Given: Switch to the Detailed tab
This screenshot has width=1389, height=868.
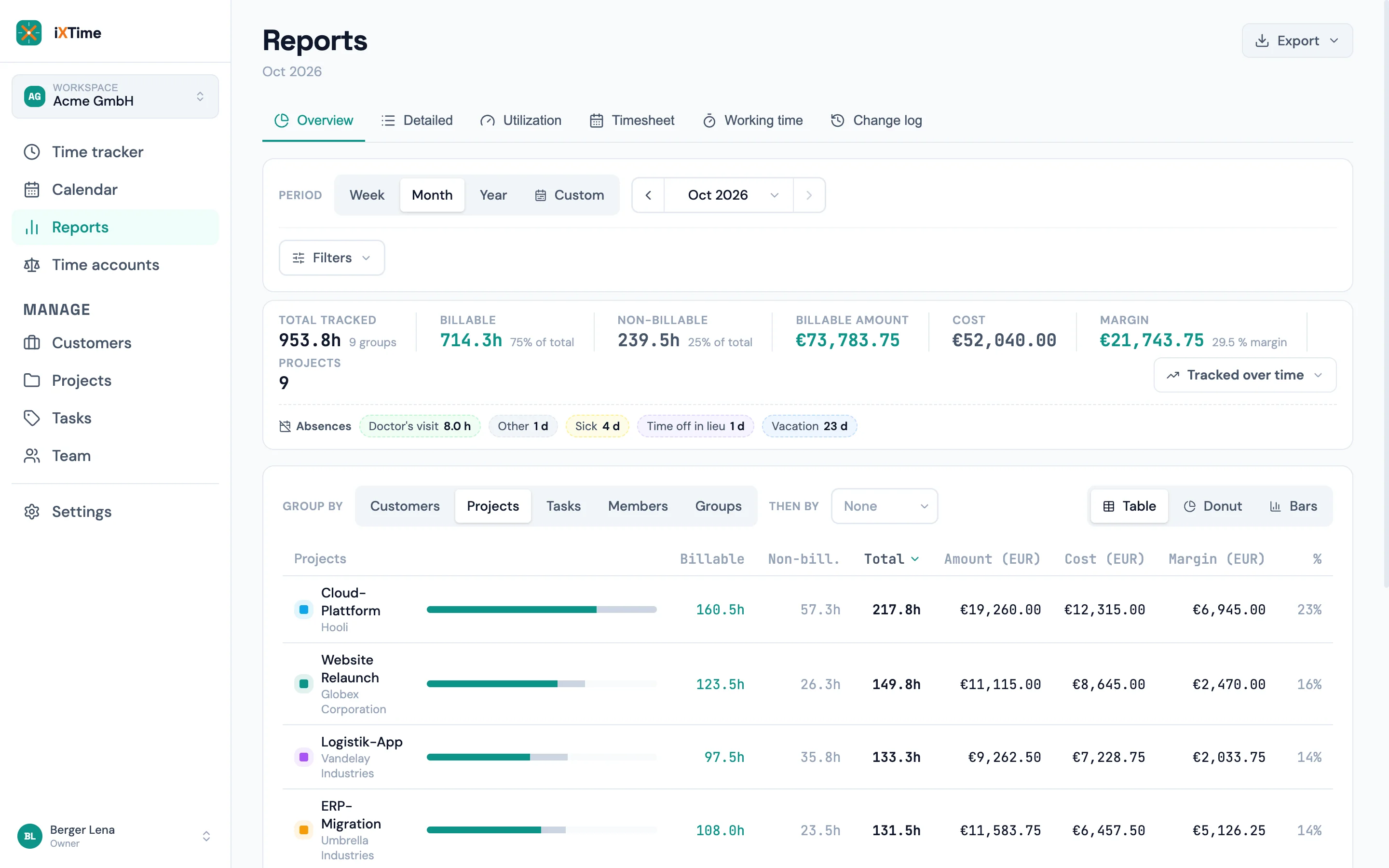Looking at the screenshot, I should tap(417, 121).
